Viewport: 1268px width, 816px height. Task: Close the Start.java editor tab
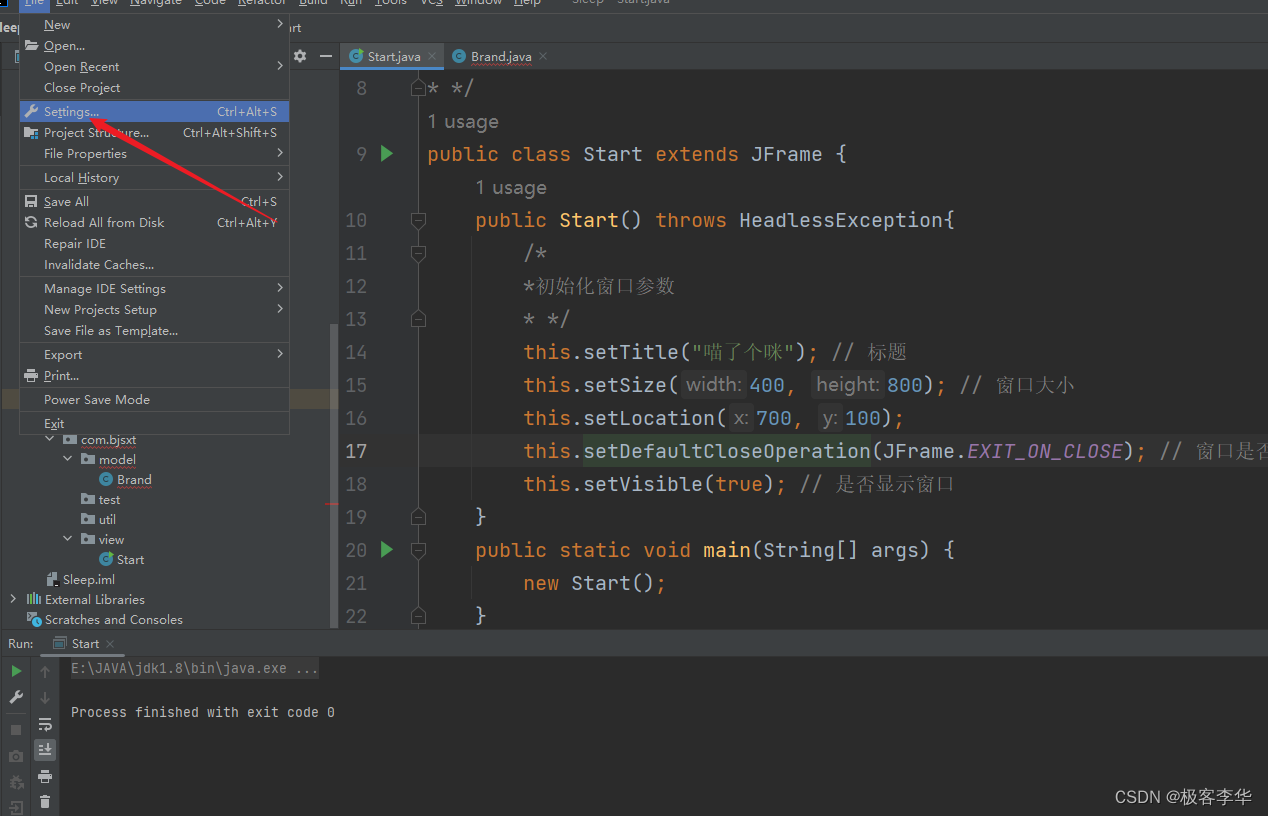point(432,57)
